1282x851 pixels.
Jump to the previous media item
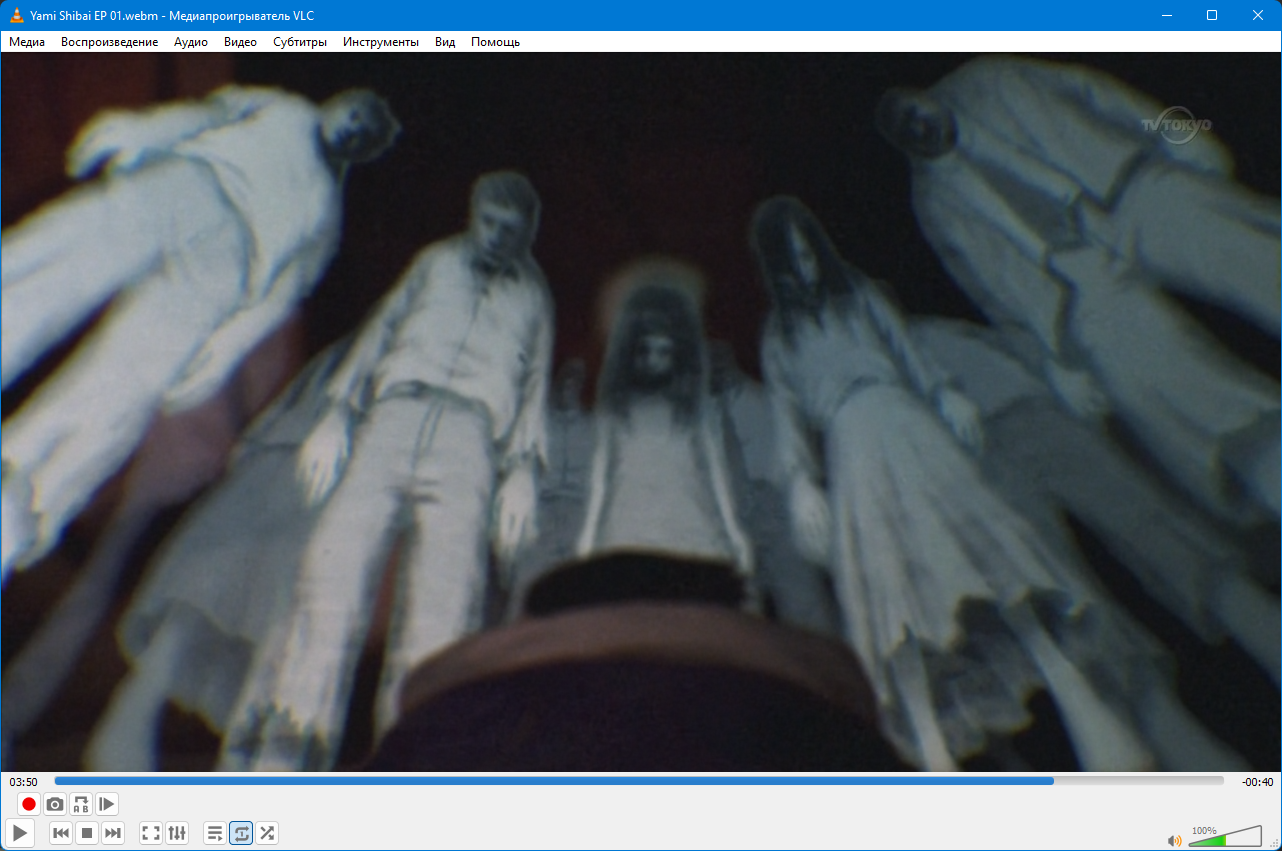coord(61,833)
